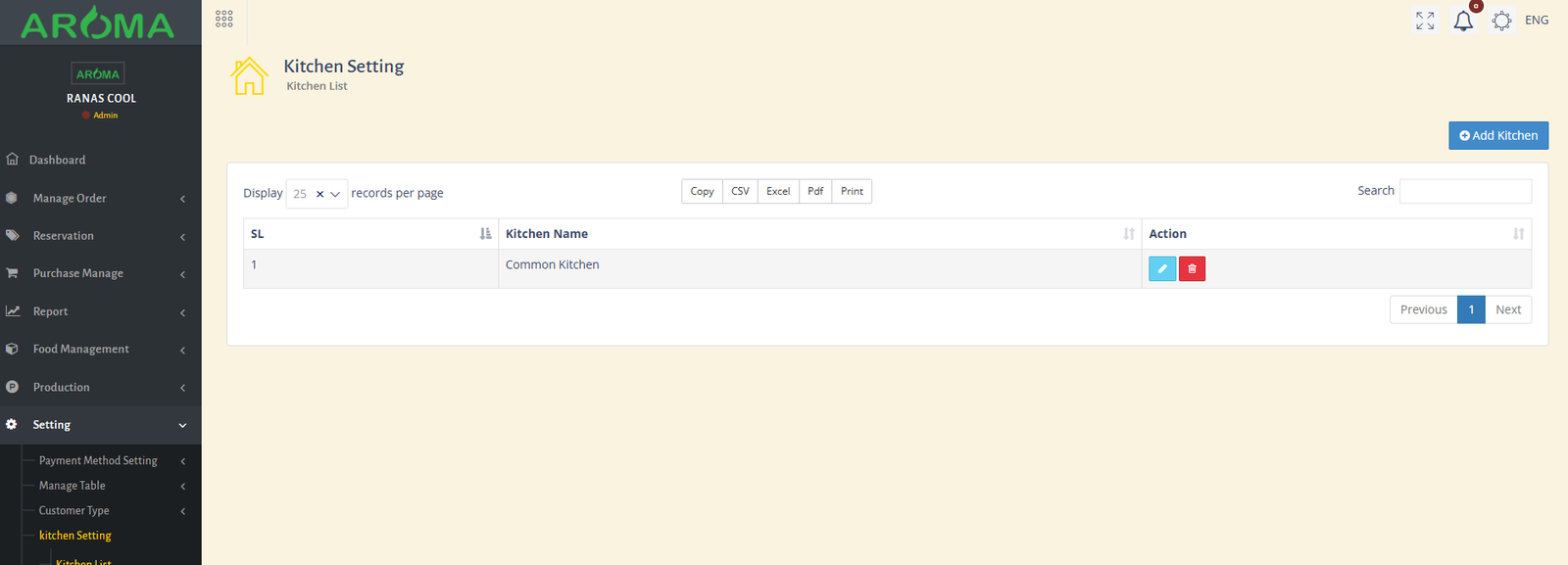
Task: Open the records per page dropdown
Action: (335, 194)
